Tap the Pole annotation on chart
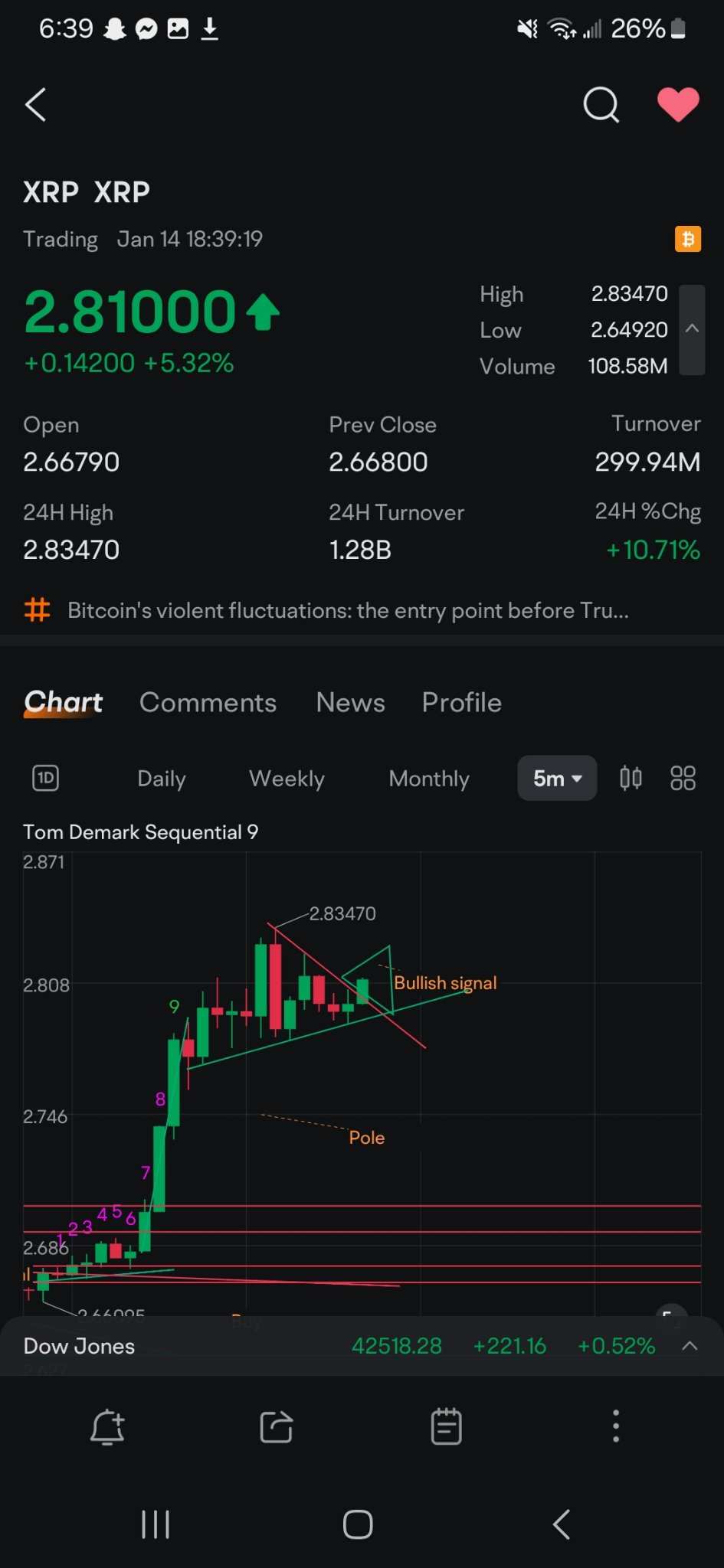724x1568 pixels. pyautogui.click(x=367, y=1138)
